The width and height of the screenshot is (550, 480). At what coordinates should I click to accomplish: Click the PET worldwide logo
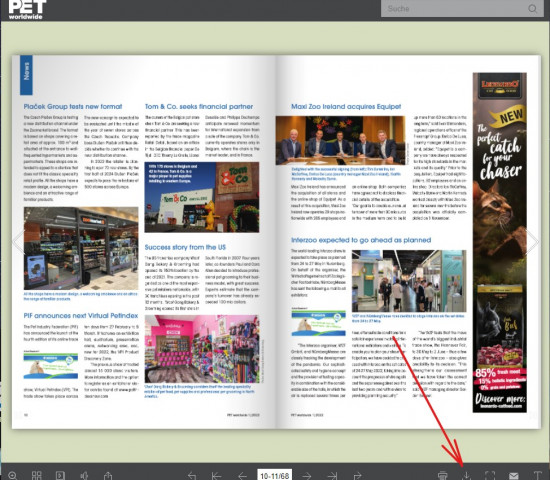(x=26, y=9)
